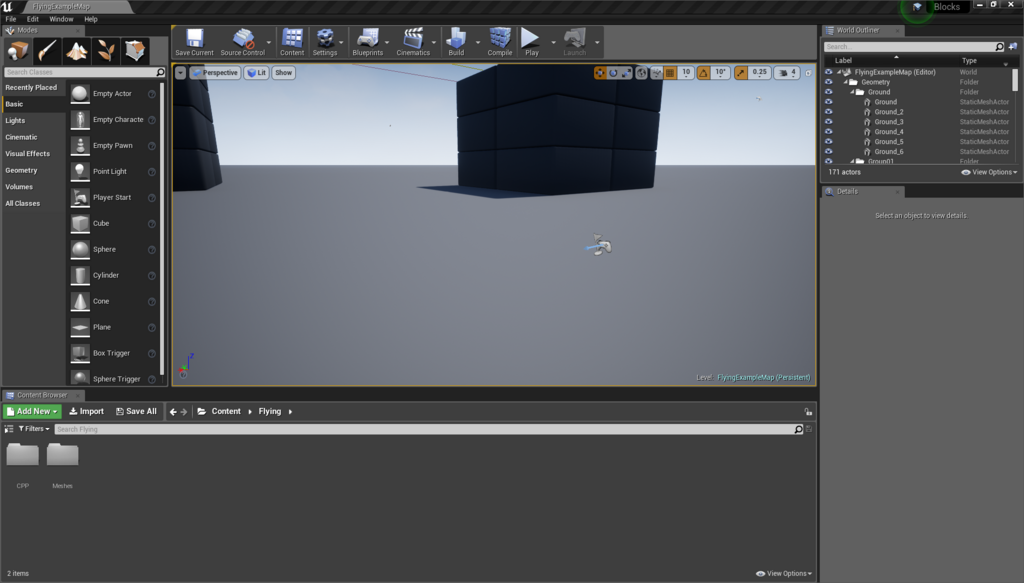Open Settings in the toolbar
Viewport: 1024px width, 583px height.
coord(325,42)
